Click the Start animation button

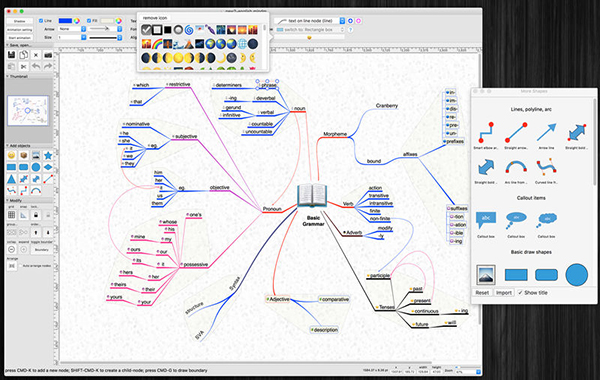(20, 38)
